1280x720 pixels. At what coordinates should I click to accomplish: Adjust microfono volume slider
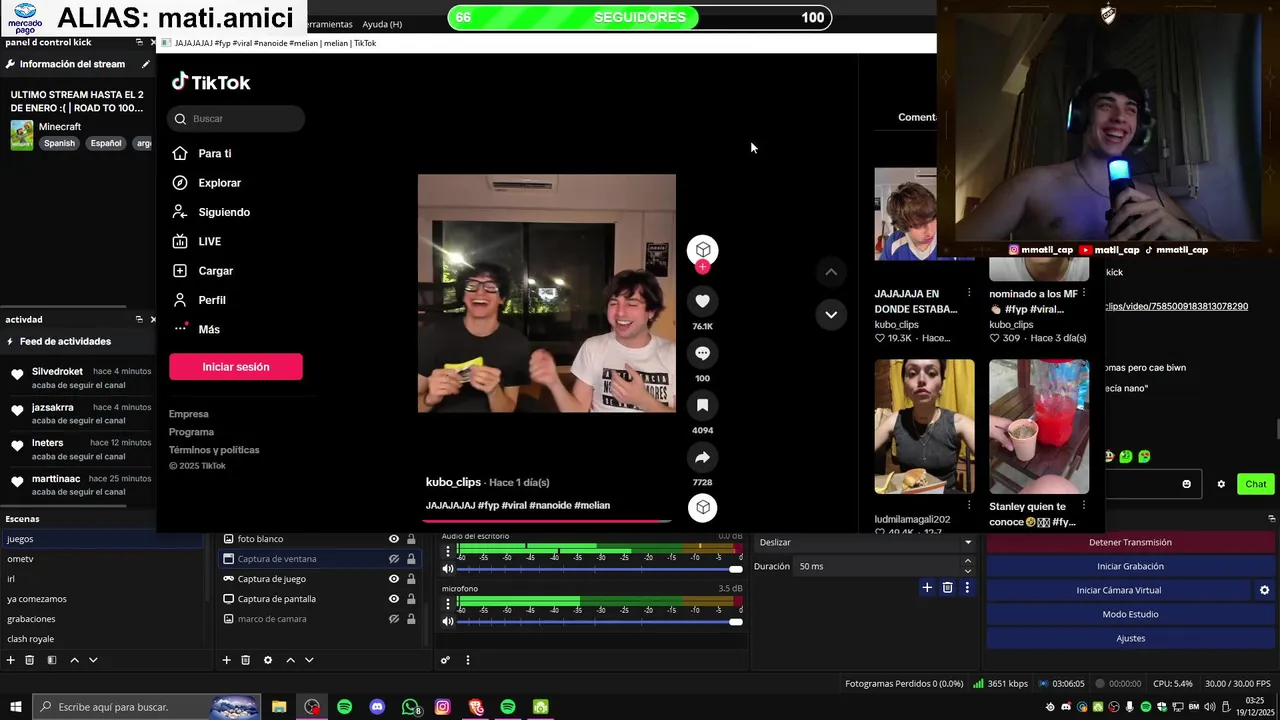tap(600, 621)
